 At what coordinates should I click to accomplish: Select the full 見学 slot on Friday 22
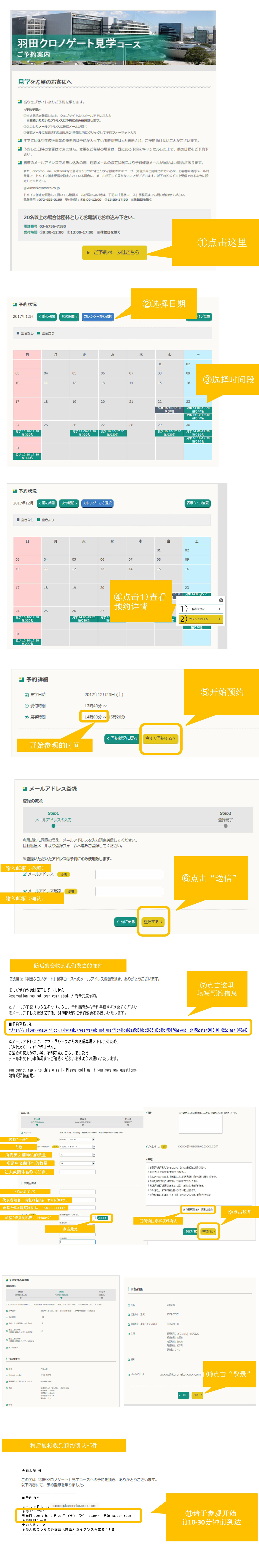[169, 410]
